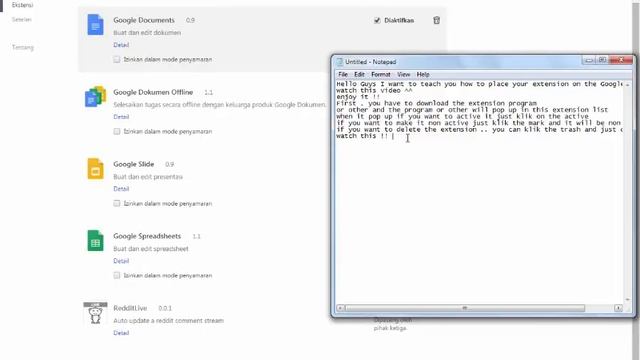Screen dimensions: 640x360
Task: Click the Google Documents extension icon
Action: tap(95, 24)
